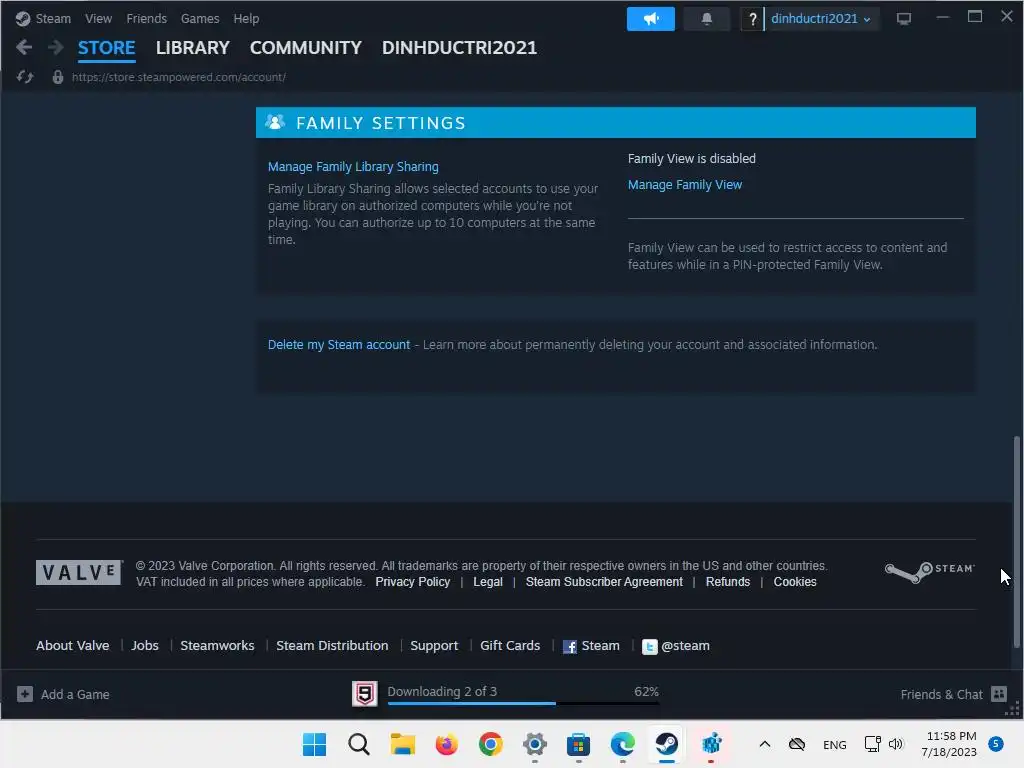Open the View menu
Viewport: 1024px width, 768px height.
point(98,18)
